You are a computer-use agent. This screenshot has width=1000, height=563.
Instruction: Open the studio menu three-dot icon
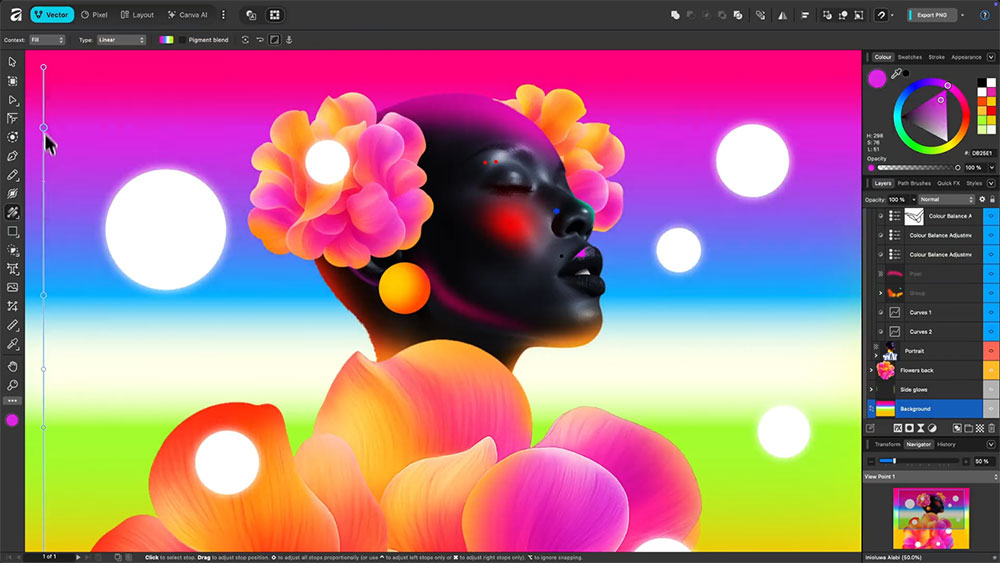pos(223,15)
